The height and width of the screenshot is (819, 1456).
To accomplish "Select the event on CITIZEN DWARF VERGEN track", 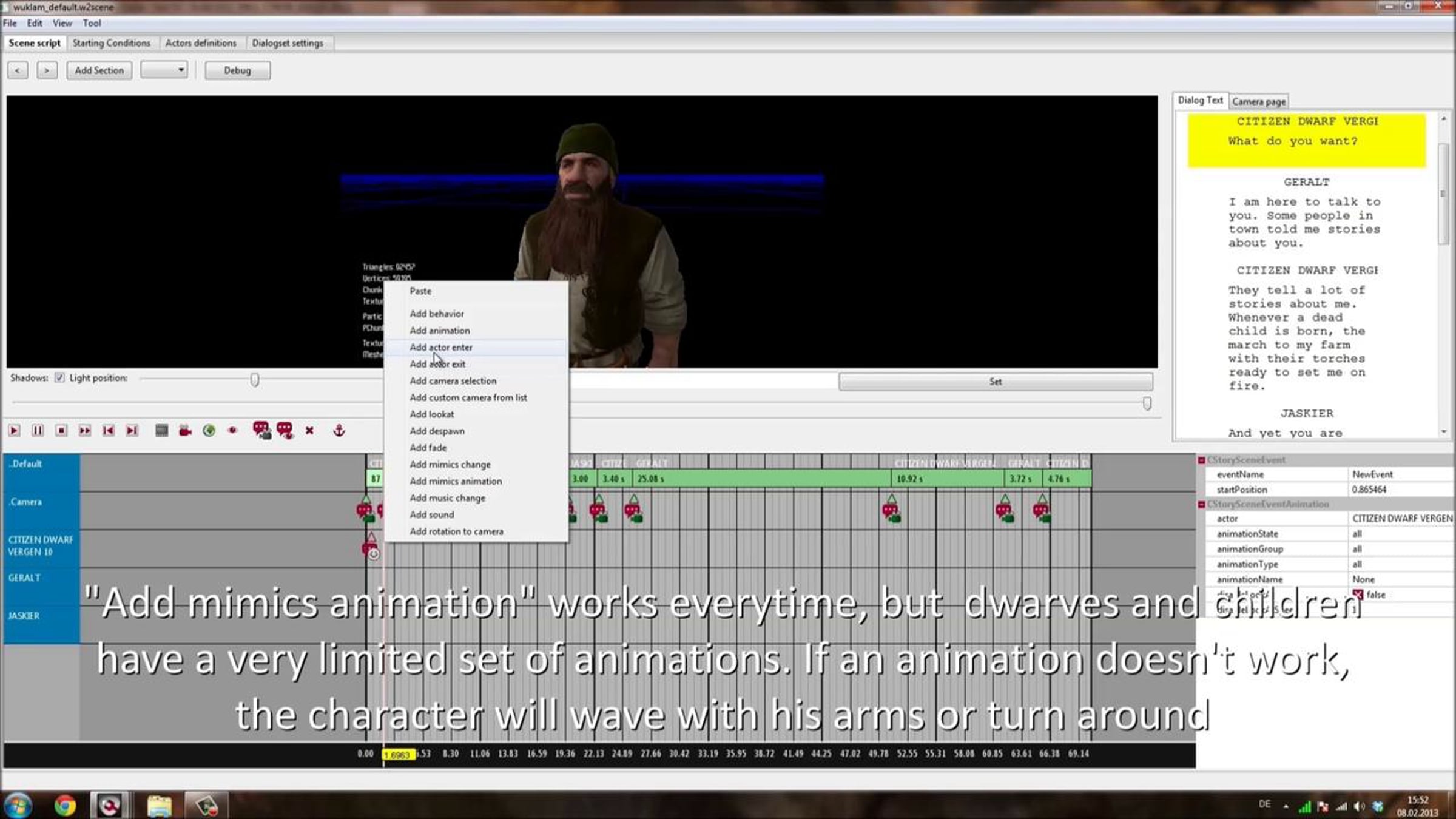I will tap(371, 547).
